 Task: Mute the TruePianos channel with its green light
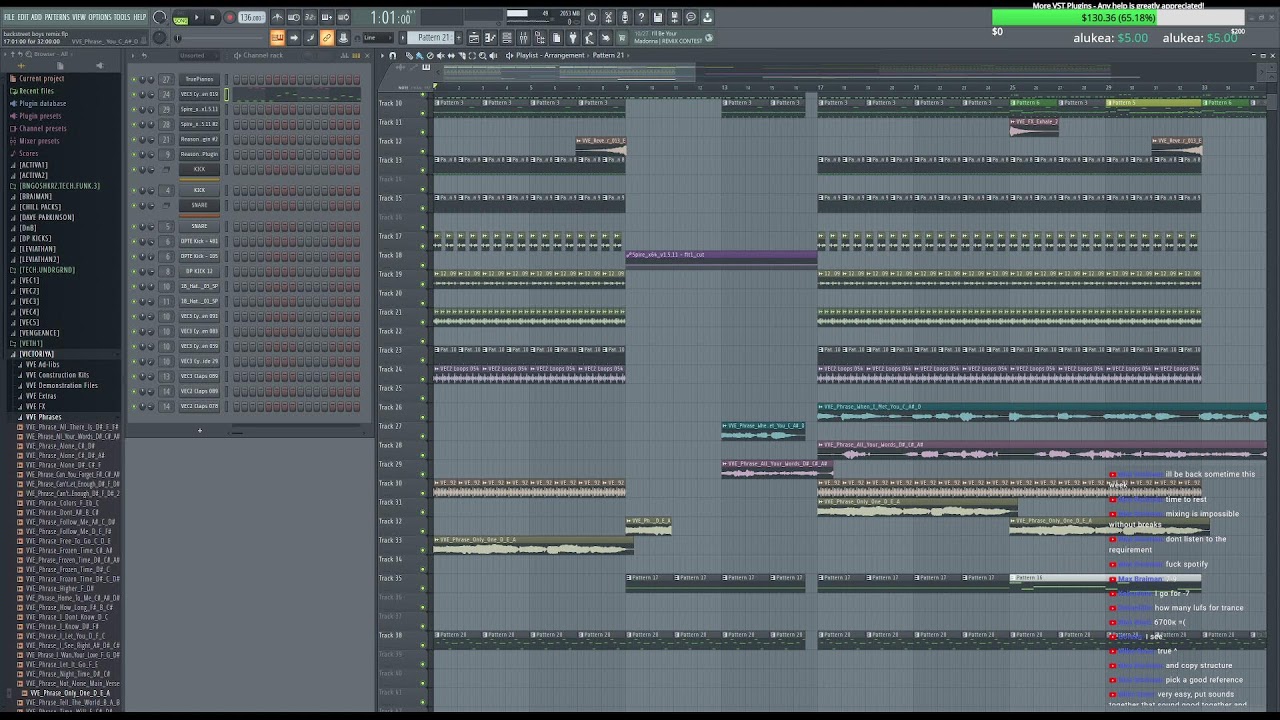134,79
